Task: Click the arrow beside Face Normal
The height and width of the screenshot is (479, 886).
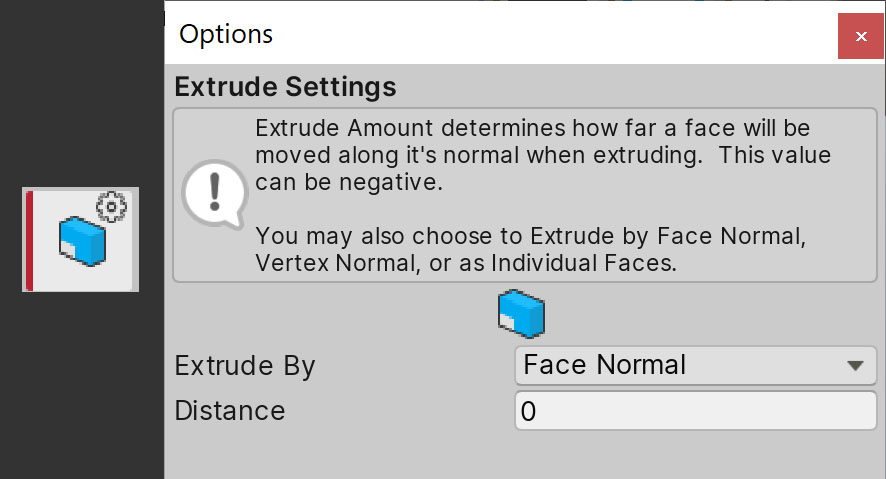Action: point(855,366)
